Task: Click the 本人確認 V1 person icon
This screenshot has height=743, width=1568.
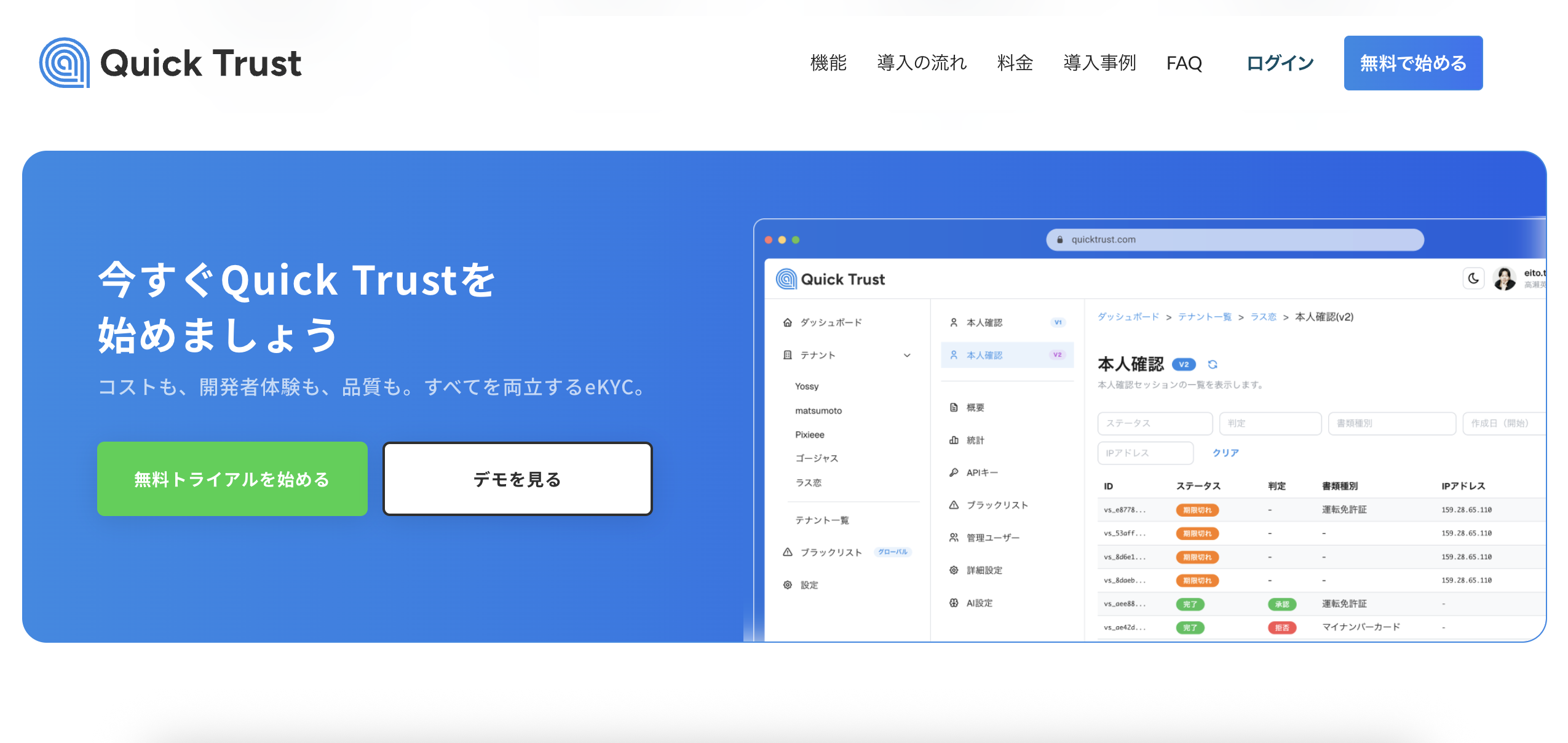Action: tap(954, 322)
